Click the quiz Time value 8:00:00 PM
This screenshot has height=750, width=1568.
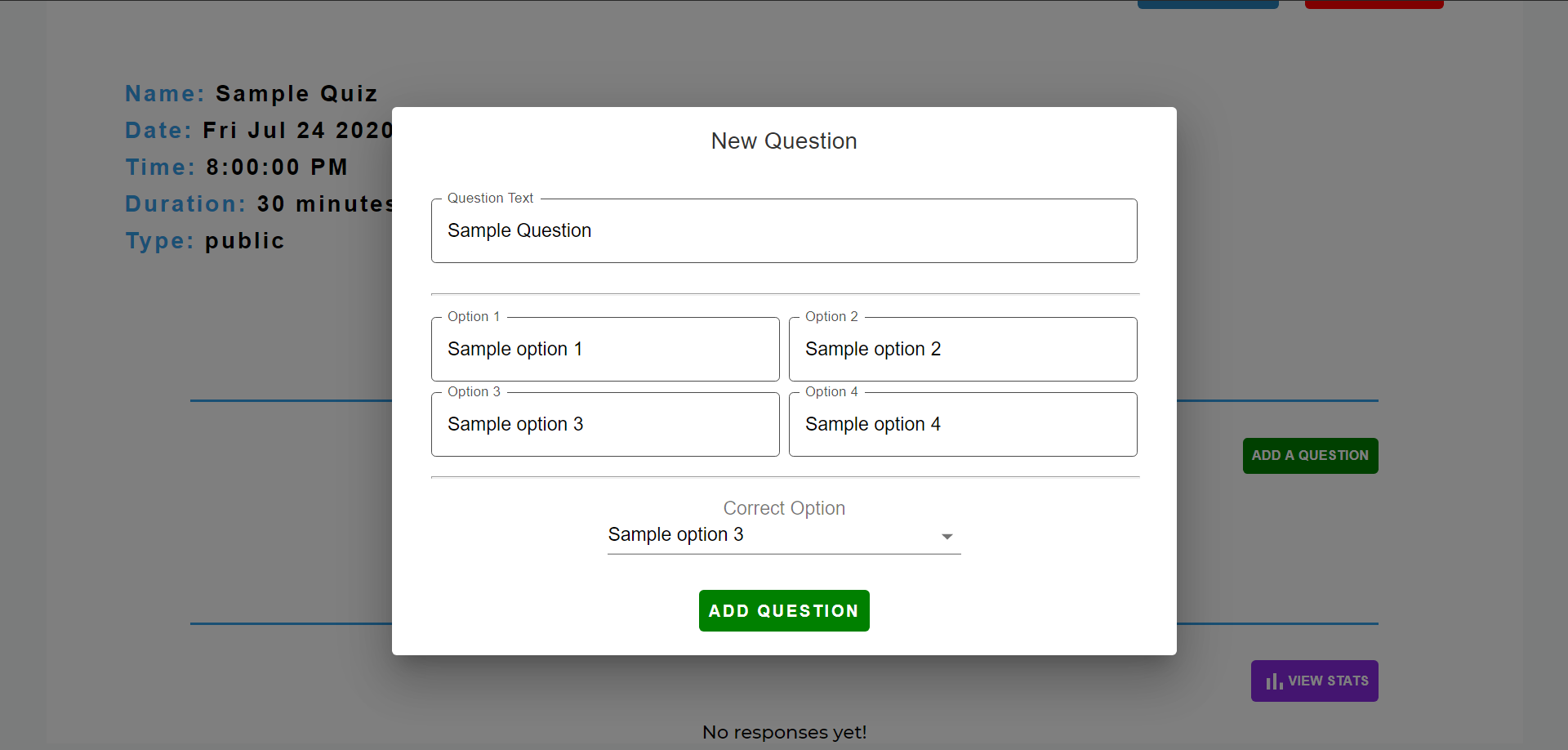[x=277, y=167]
